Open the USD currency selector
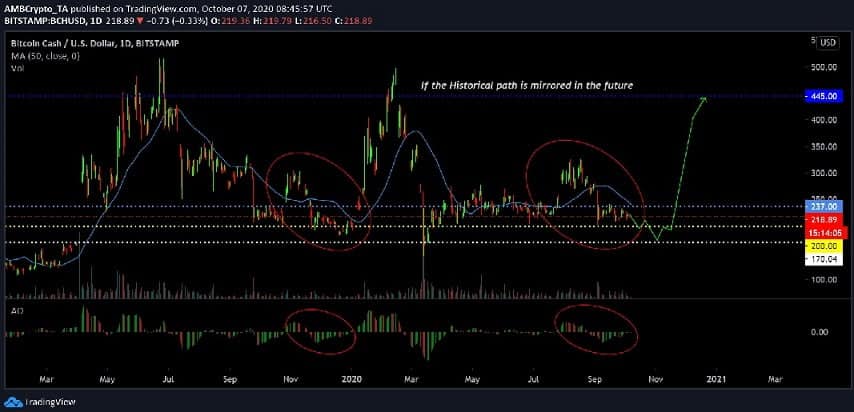Screen dimensions: 854x412 [827, 42]
